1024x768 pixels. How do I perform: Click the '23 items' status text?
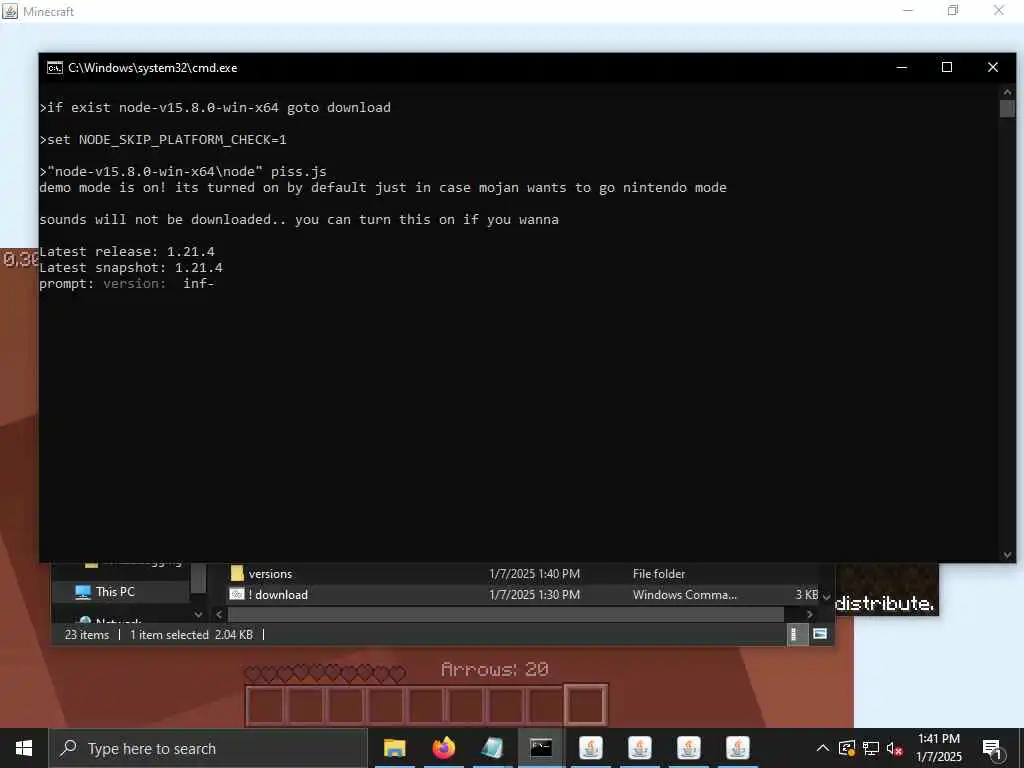point(87,635)
